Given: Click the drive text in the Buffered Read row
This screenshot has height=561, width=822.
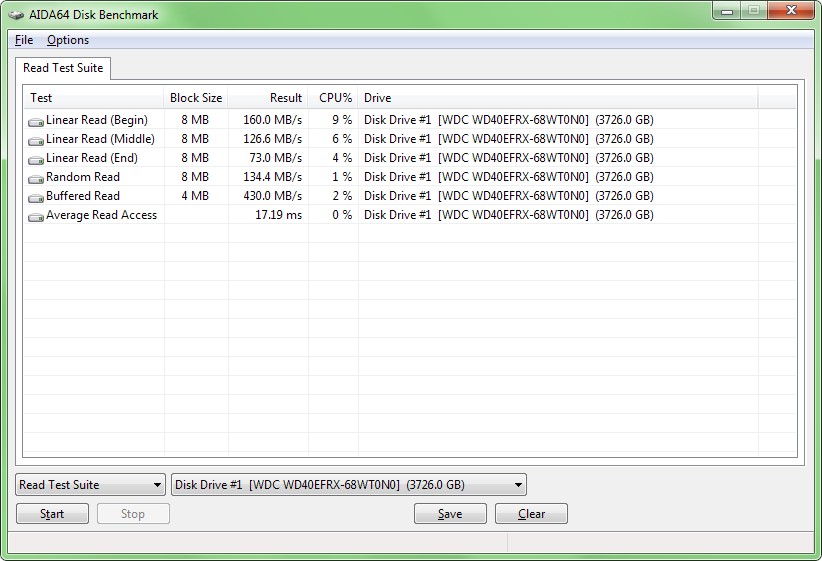Looking at the screenshot, I should (x=509, y=196).
